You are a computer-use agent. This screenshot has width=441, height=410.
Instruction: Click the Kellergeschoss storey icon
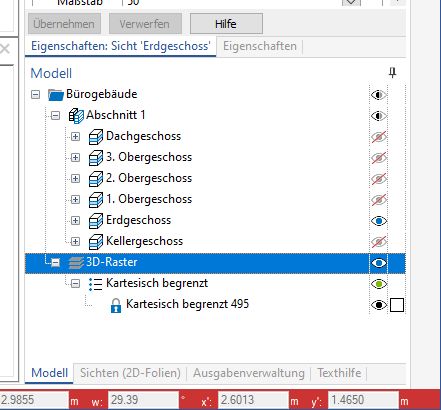pyautogui.click(x=96, y=242)
